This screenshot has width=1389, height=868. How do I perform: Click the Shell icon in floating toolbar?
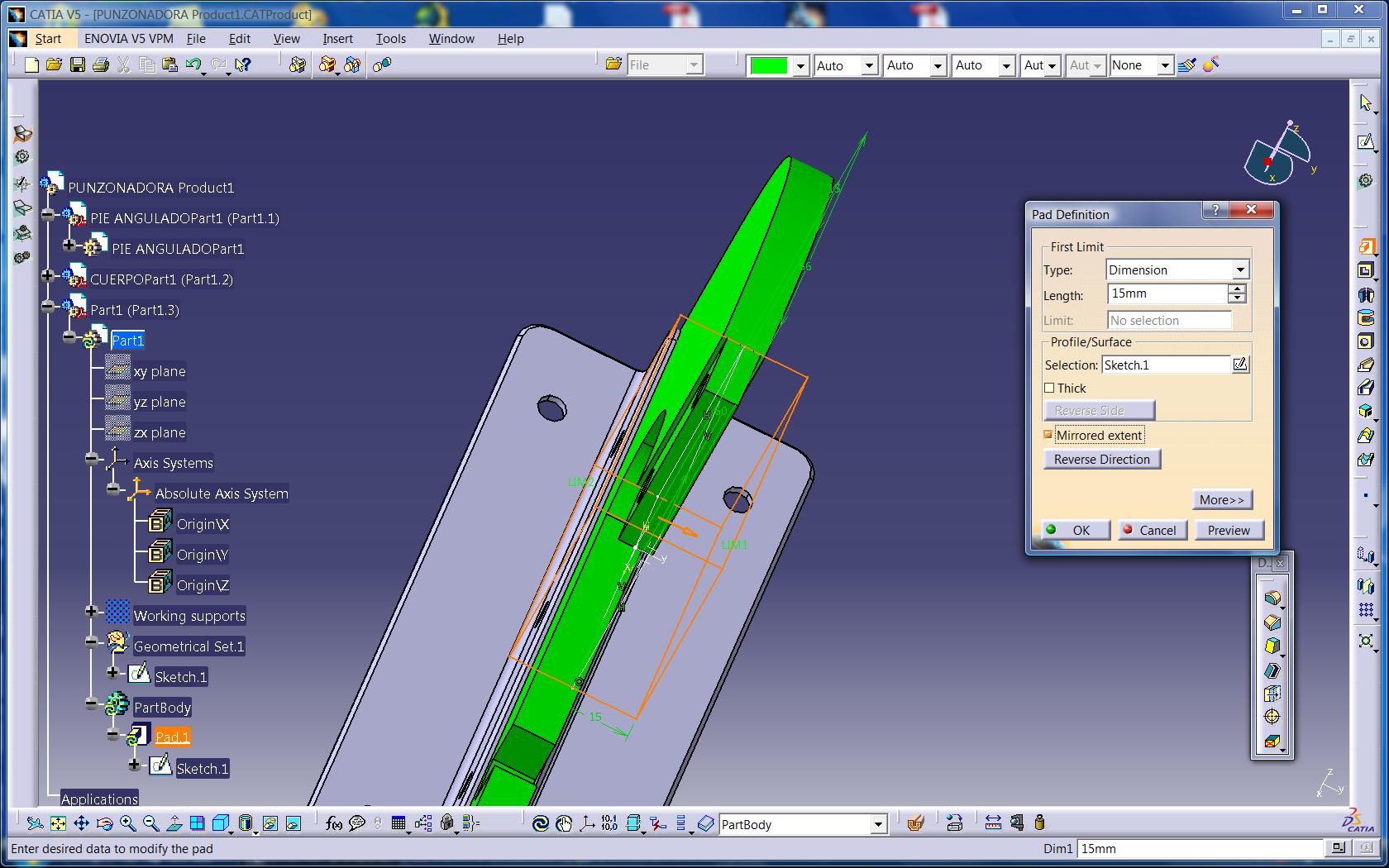[x=1272, y=670]
